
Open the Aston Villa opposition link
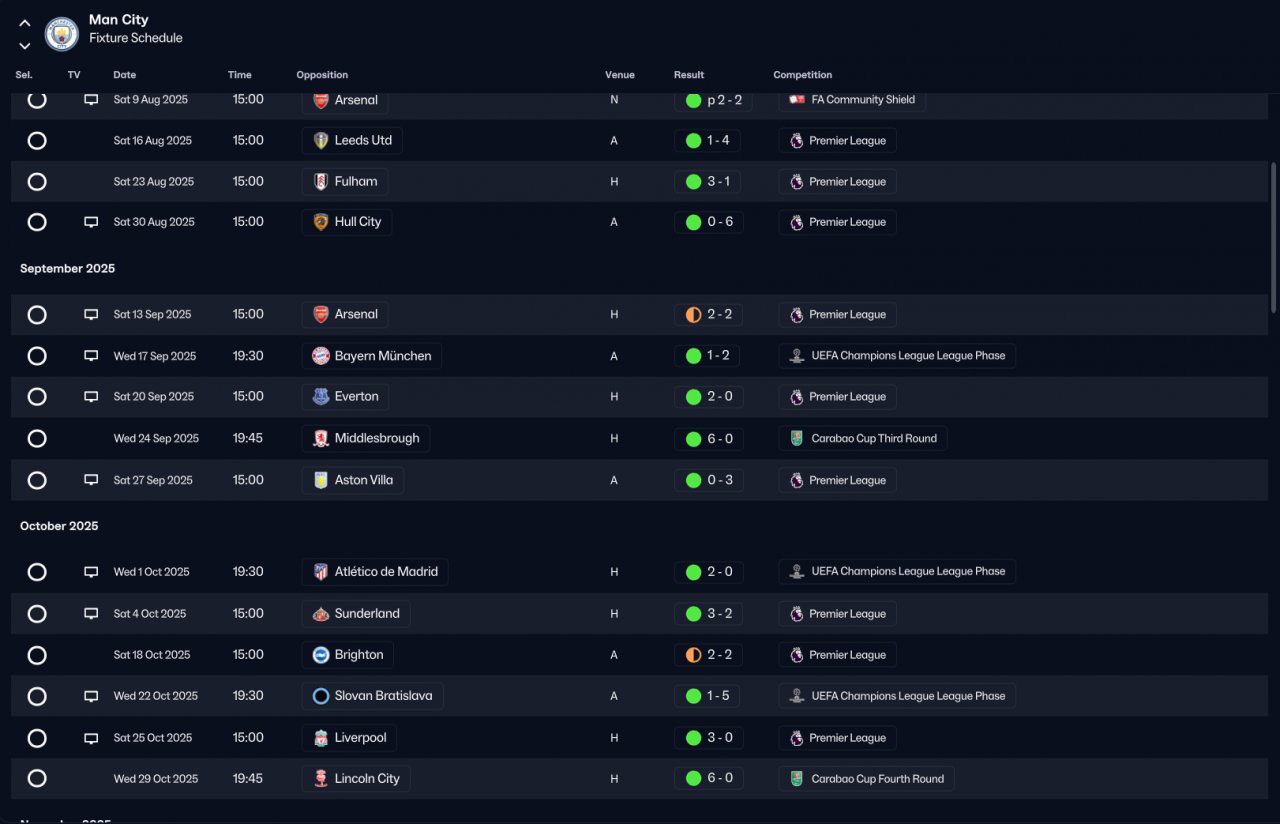tap(353, 480)
